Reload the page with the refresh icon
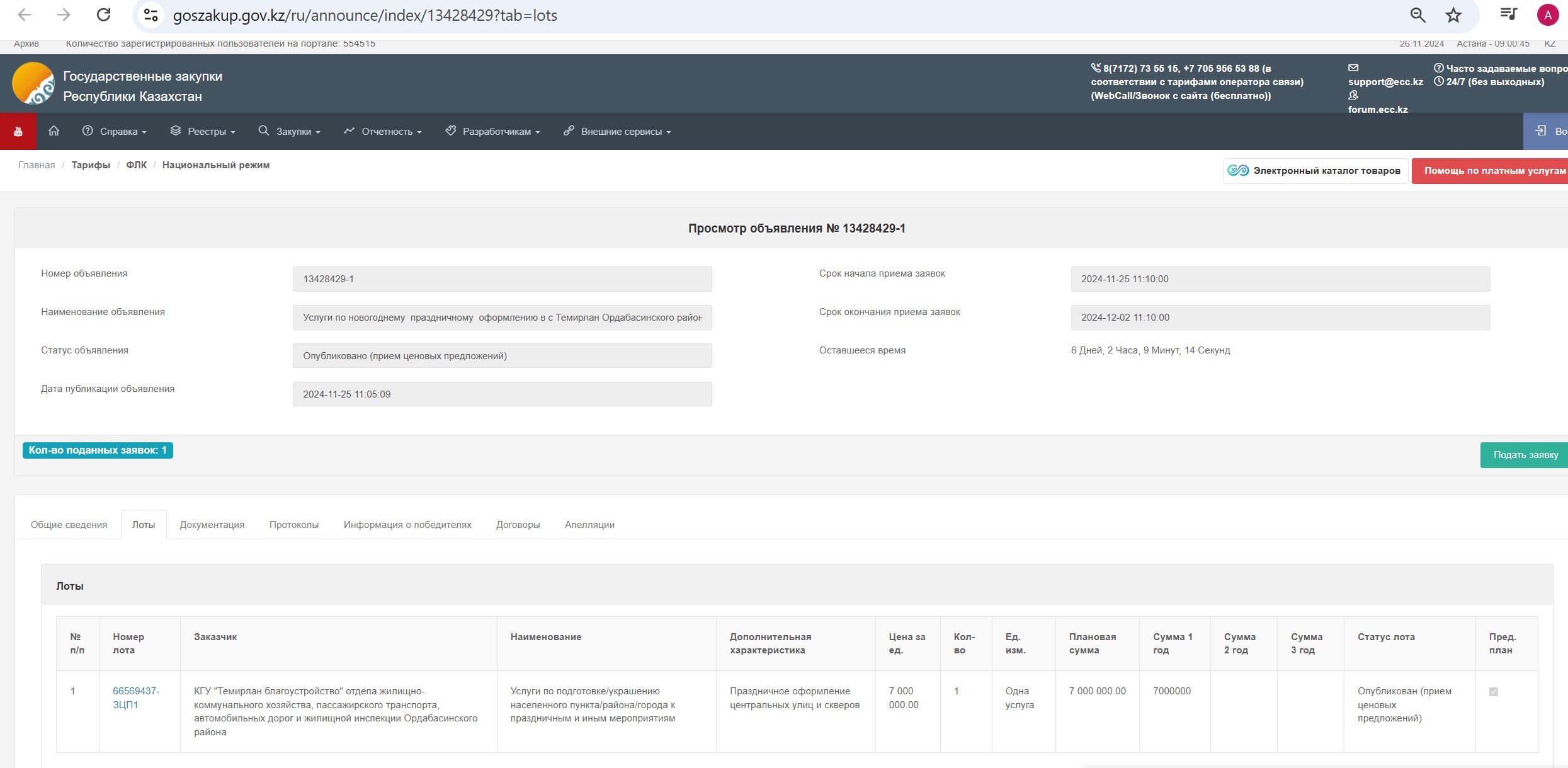Screen dimensions: 1568x768 click(103, 15)
